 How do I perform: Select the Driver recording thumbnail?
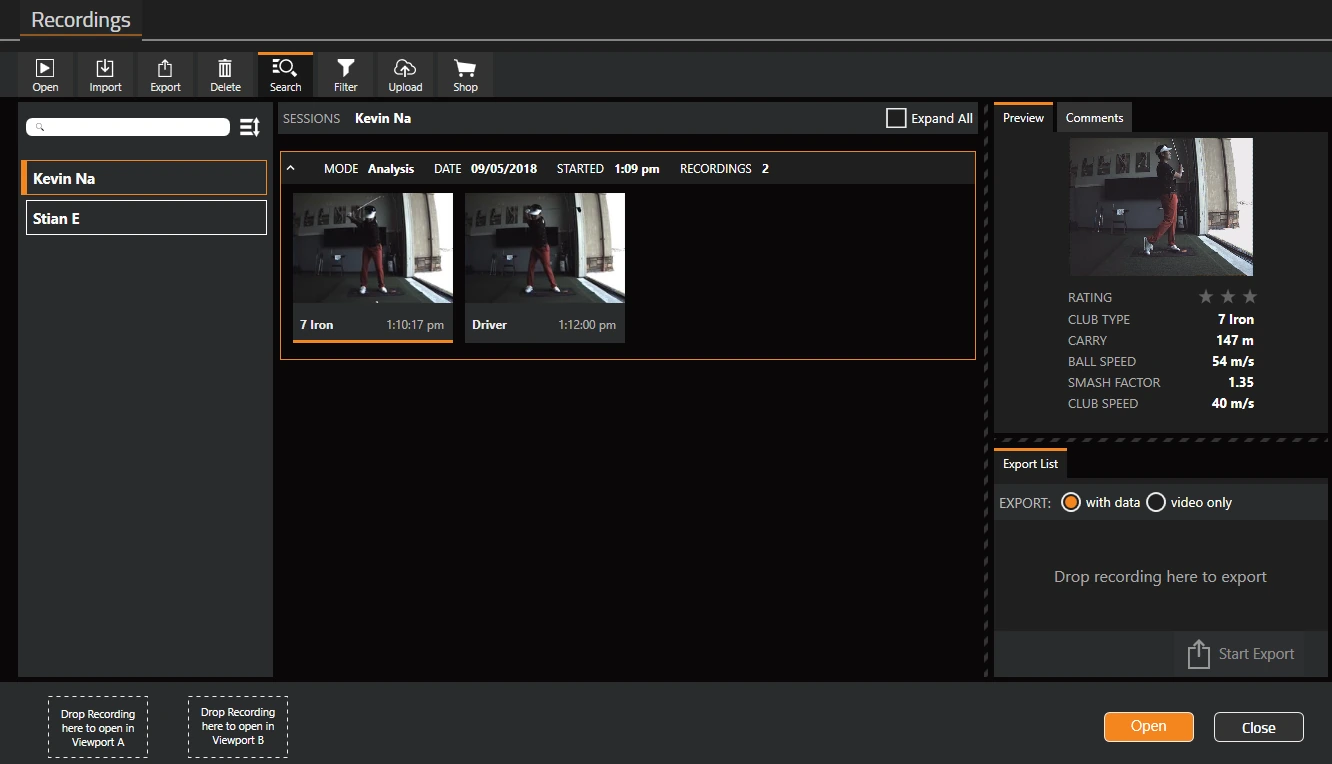click(x=545, y=267)
